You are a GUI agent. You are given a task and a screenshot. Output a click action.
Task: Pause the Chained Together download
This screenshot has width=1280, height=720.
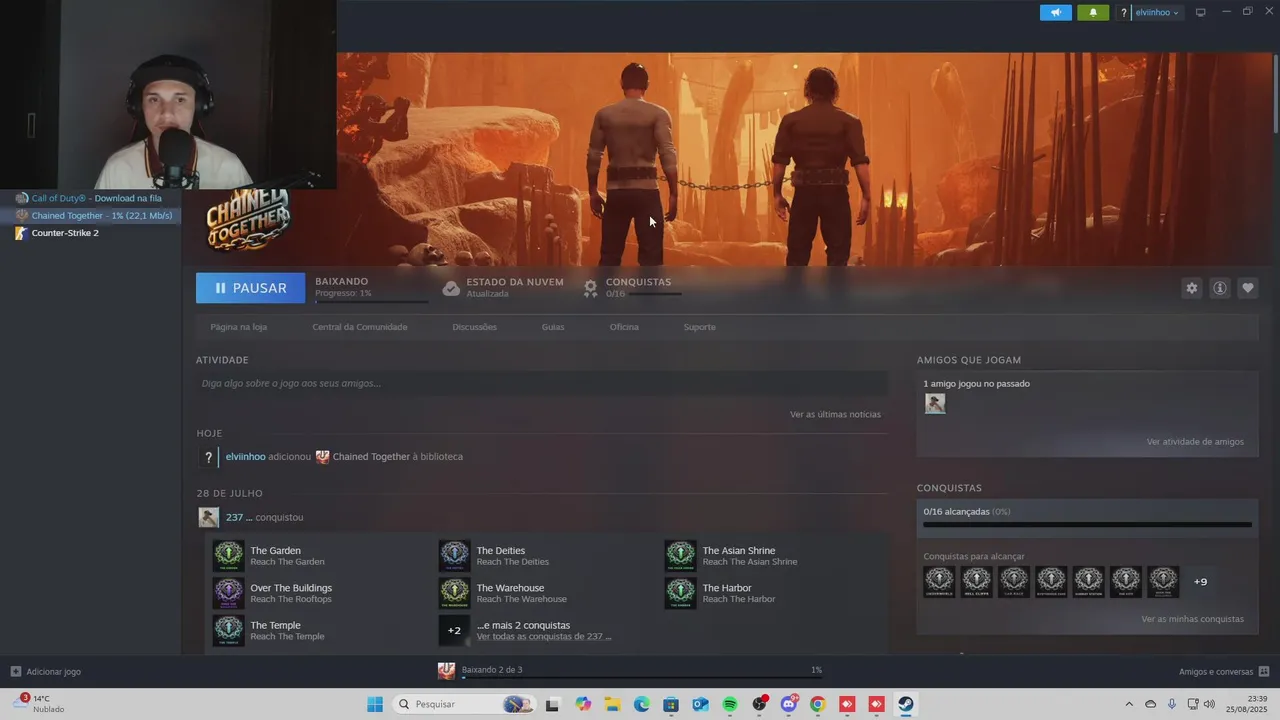pos(250,288)
